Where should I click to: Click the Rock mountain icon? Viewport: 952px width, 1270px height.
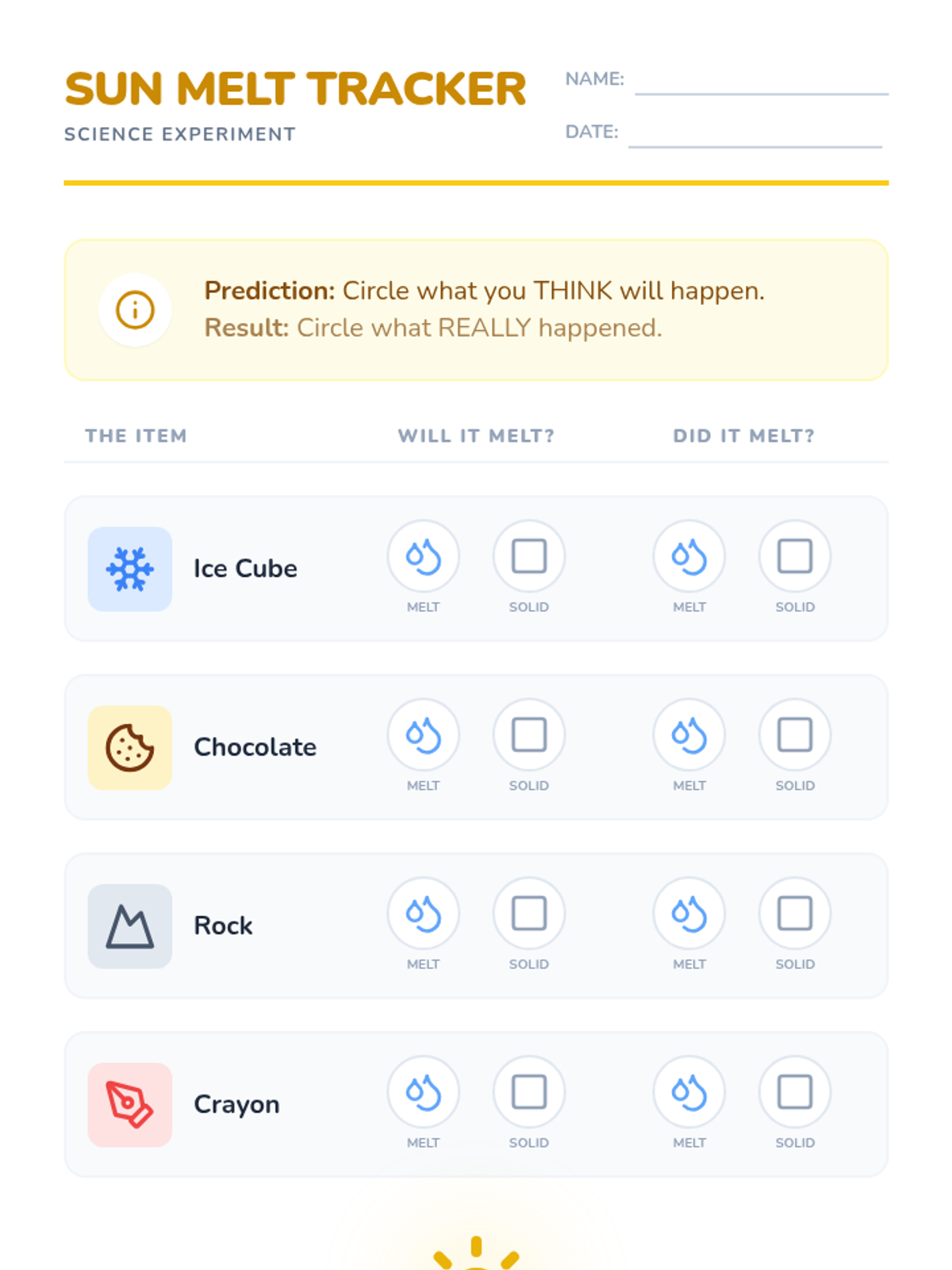[x=130, y=926]
